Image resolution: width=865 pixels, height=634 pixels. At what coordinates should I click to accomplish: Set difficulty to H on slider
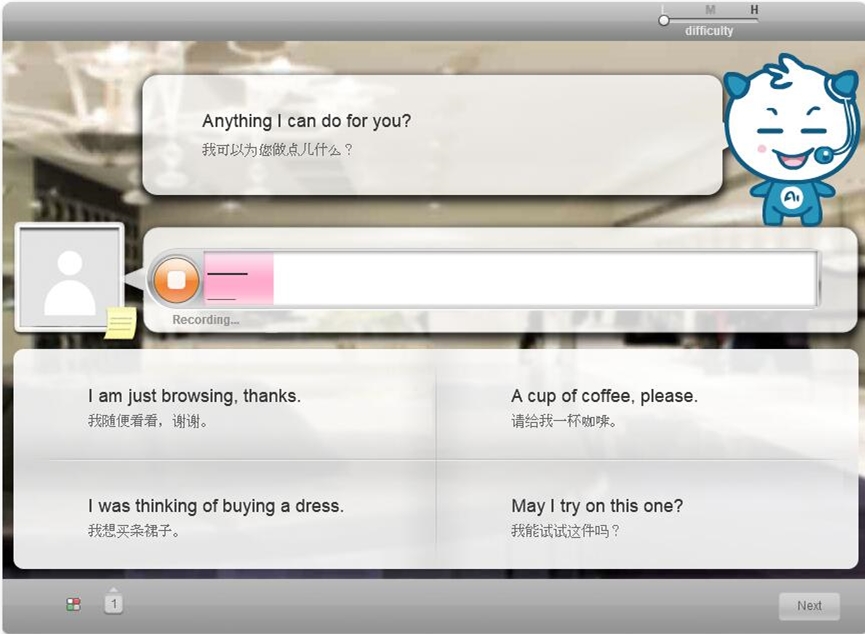coord(754,10)
